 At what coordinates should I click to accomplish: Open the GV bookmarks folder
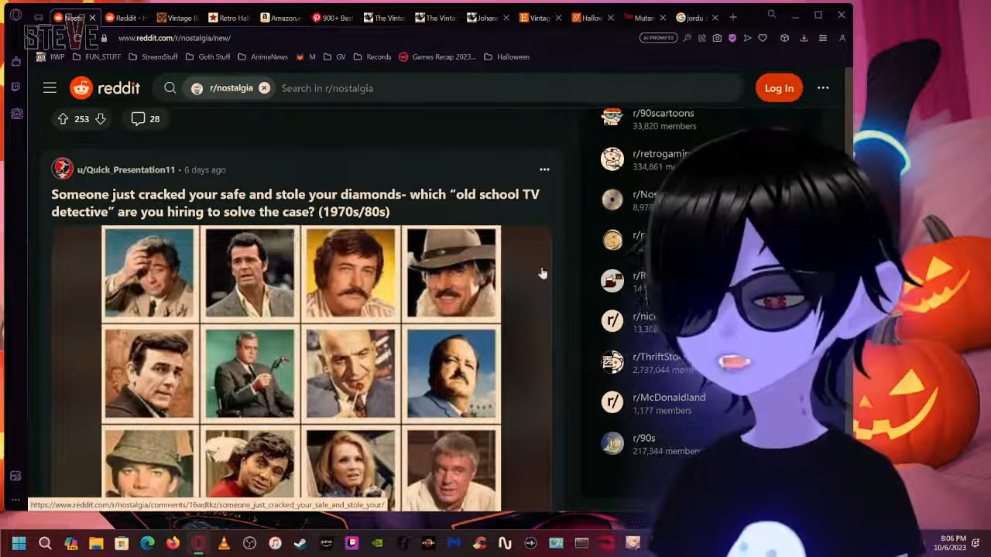(334, 57)
